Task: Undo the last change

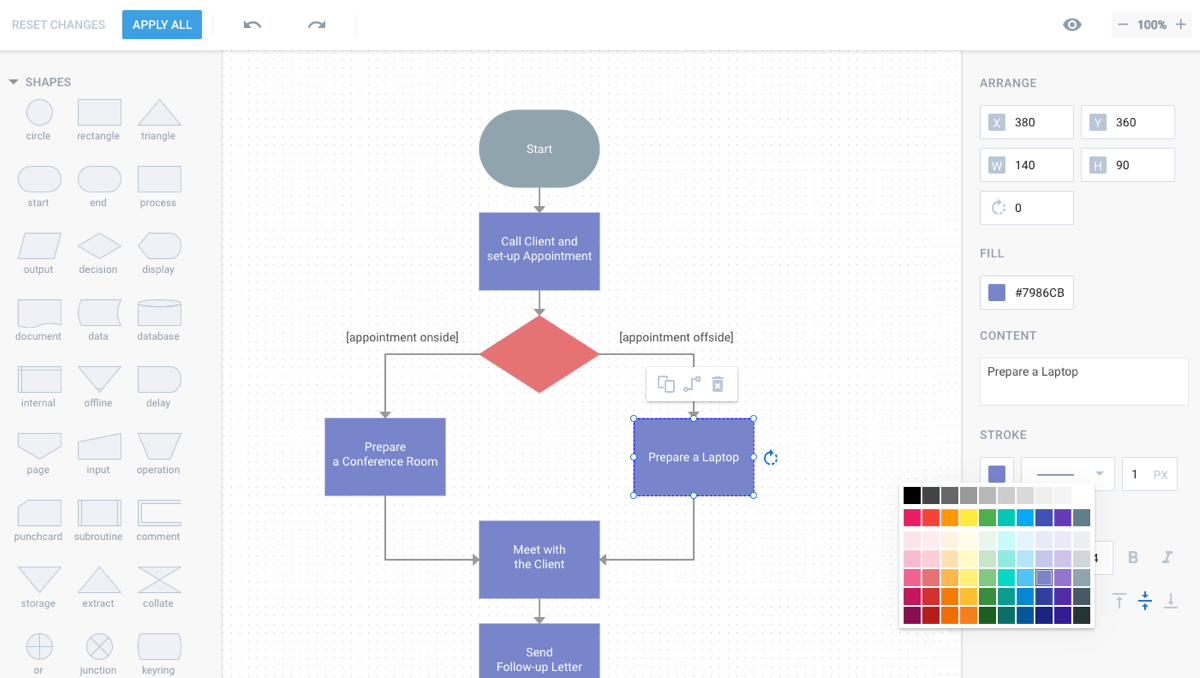Action: point(252,24)
